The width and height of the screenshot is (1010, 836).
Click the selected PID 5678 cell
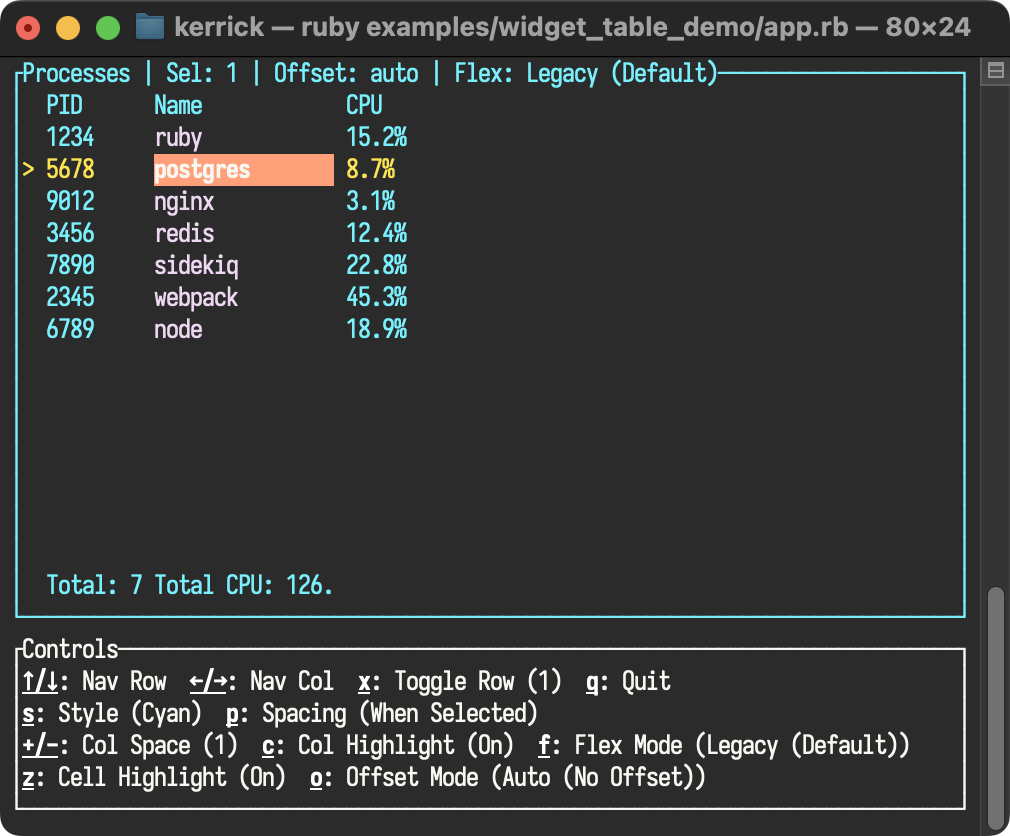pos(70,169)
